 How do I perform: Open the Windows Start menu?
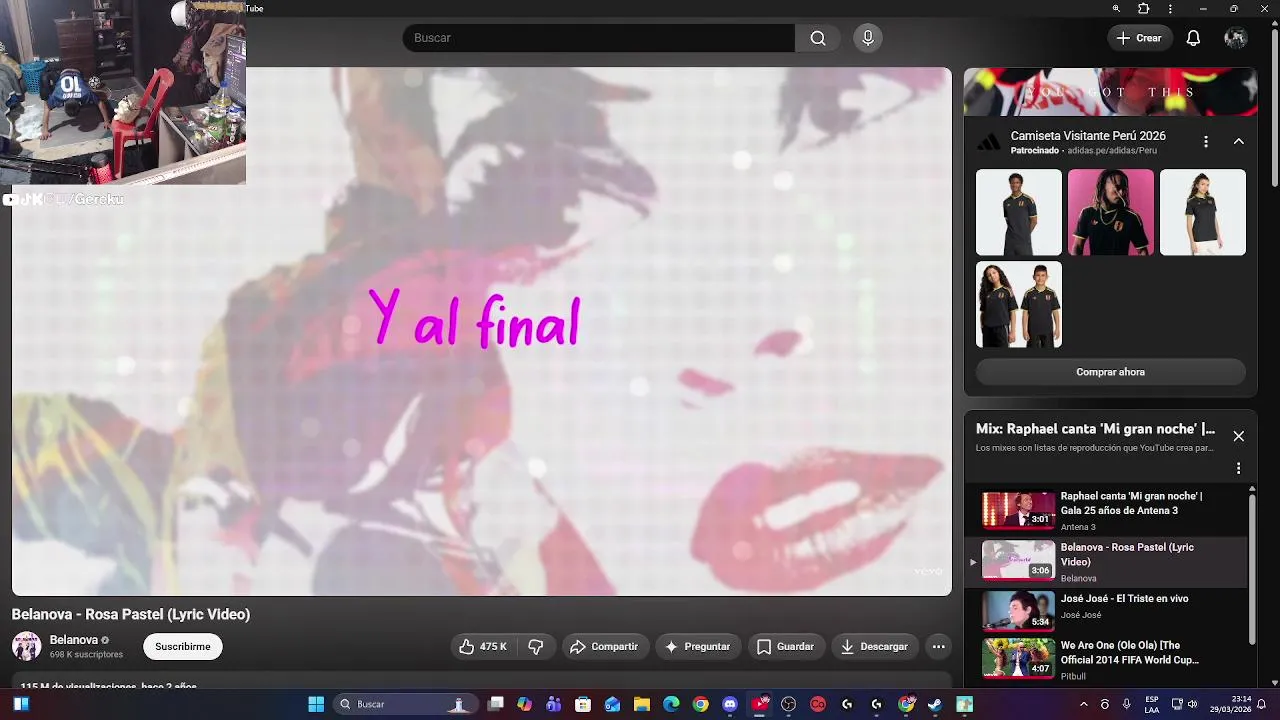click(x=316, y=704)
